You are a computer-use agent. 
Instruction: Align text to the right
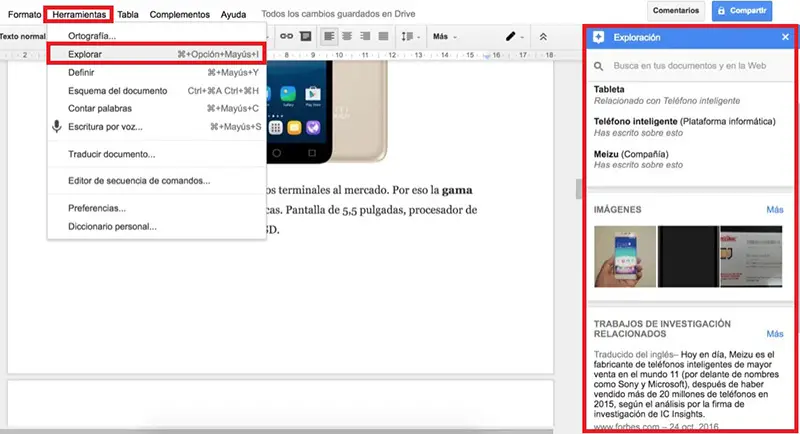pos(365,36)
